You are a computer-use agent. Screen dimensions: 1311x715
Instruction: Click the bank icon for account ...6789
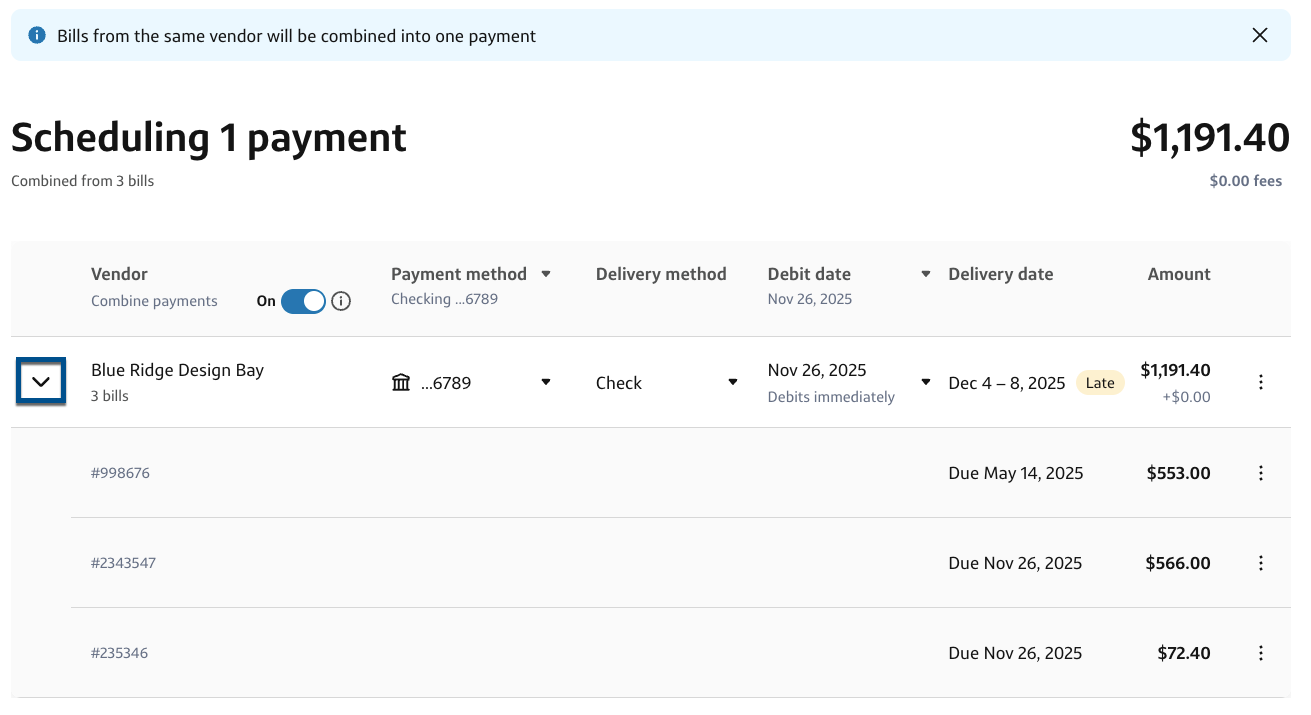401,383
